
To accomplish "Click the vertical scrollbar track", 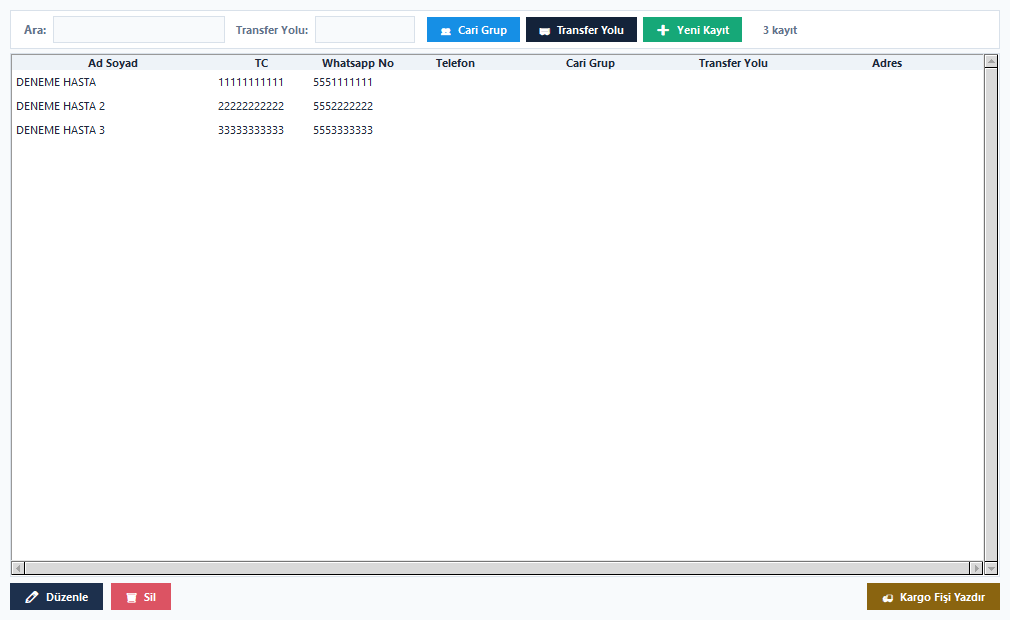I will 991,315.
